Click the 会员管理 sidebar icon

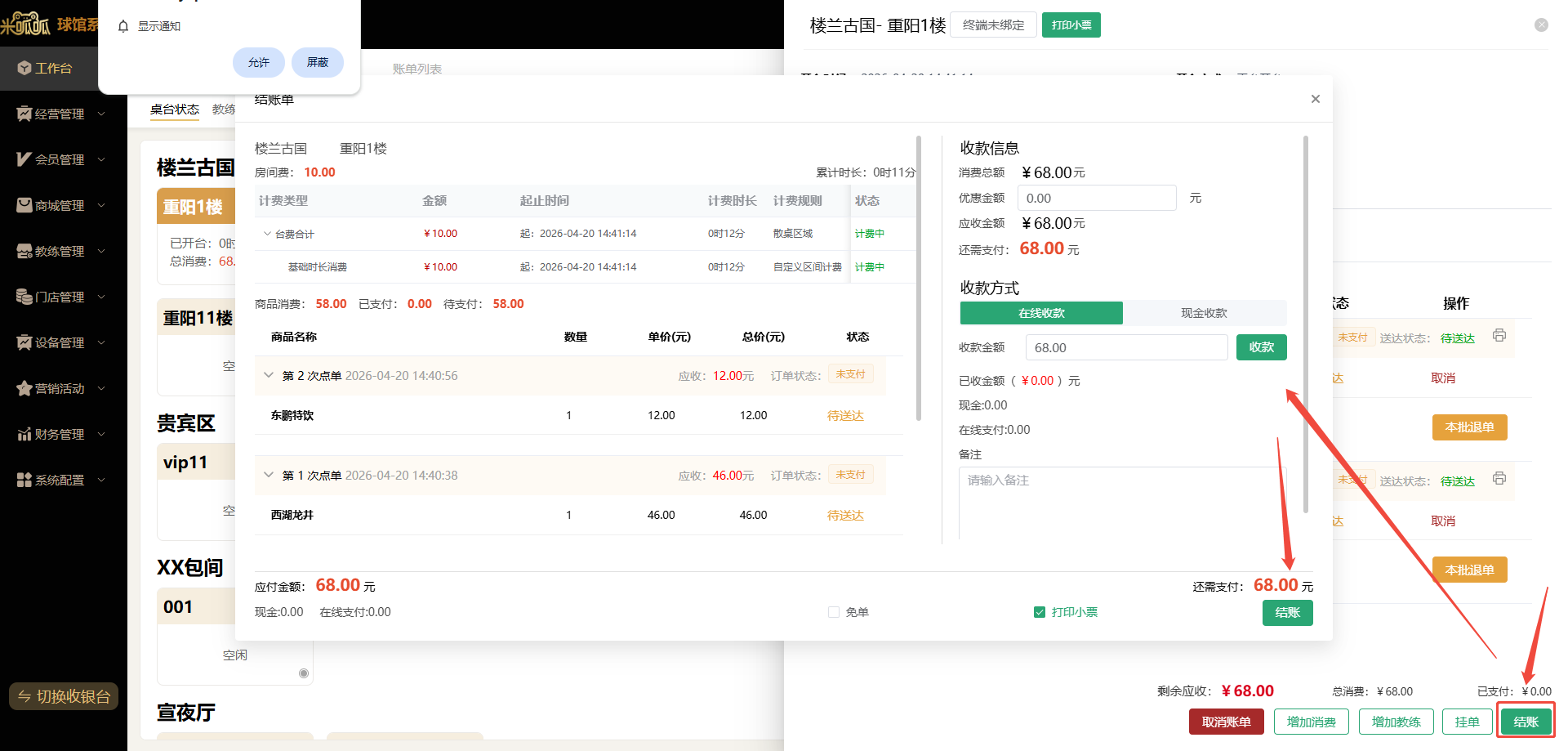tap(24, 159)
